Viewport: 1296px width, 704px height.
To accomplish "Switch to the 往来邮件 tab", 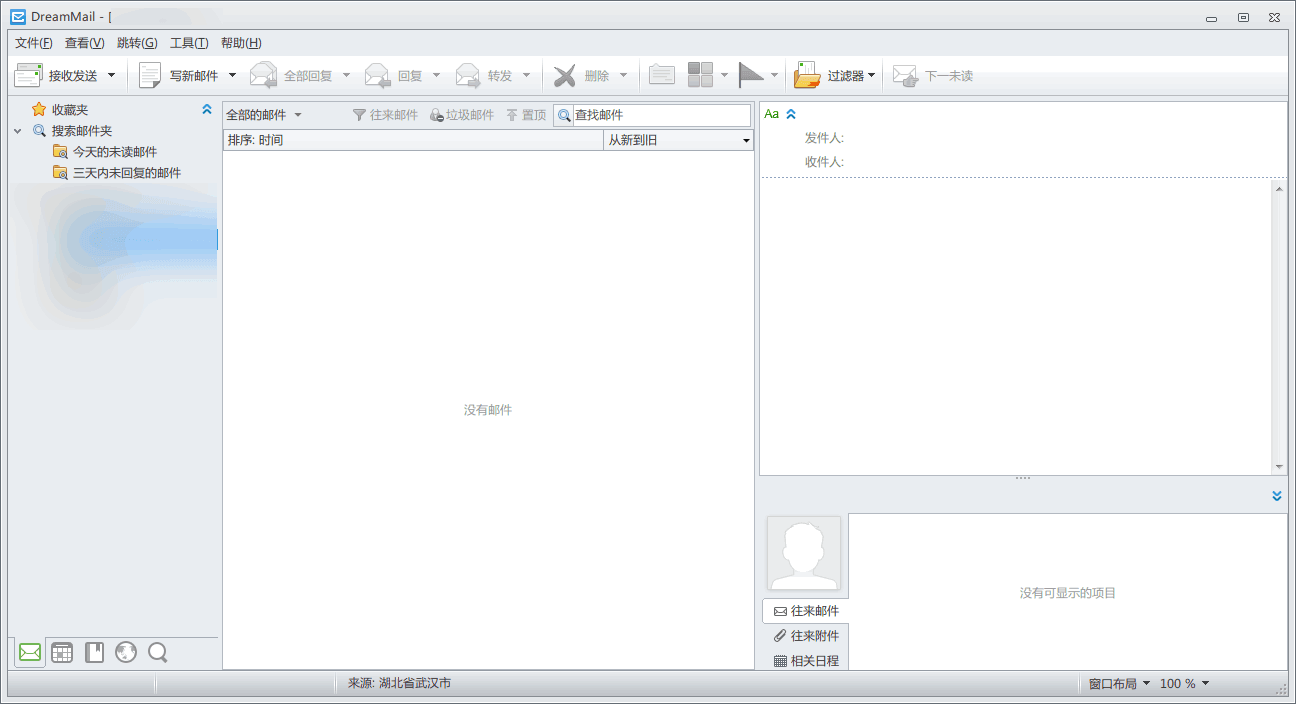I will (x=806, y=611).
